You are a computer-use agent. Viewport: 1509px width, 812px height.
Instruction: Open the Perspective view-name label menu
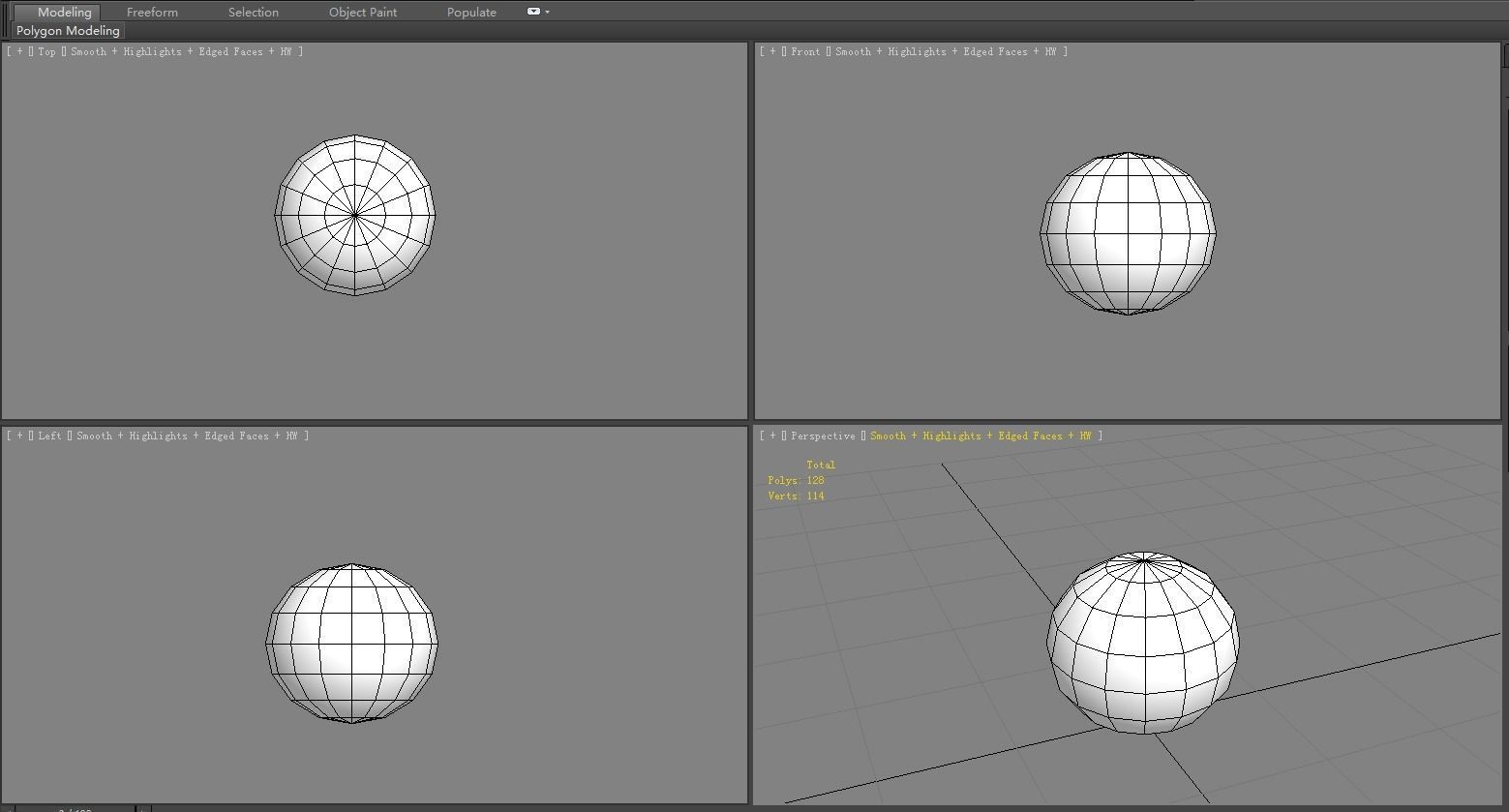tap(823, 436)
